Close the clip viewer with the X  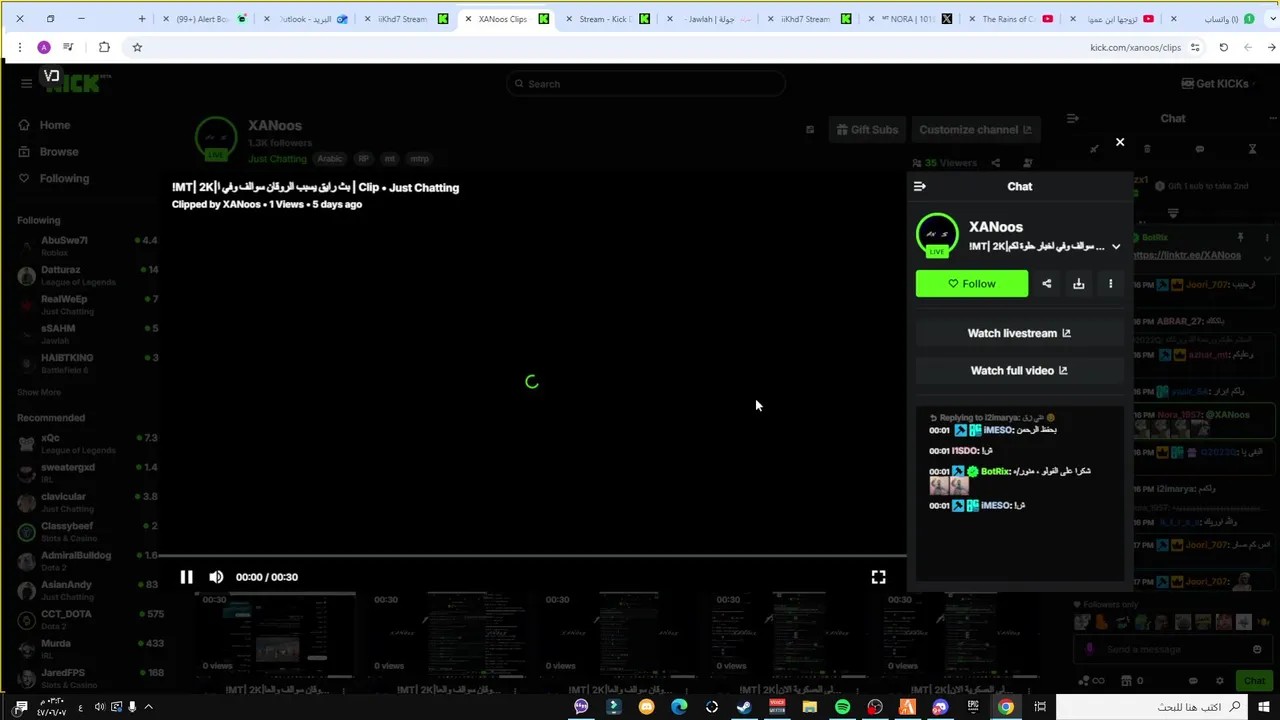pos(1120,143)
